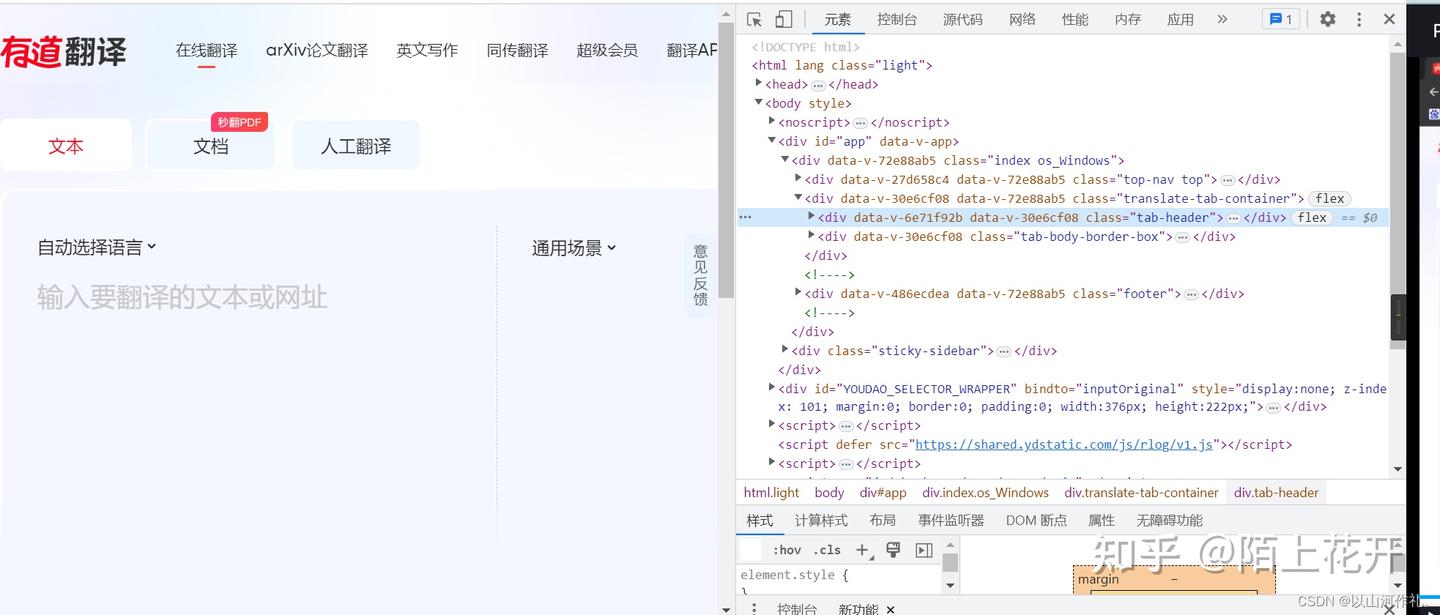This screenshot has width=1440, height=615.
Task: Collapse the body style node
Action: coord(758,102)
